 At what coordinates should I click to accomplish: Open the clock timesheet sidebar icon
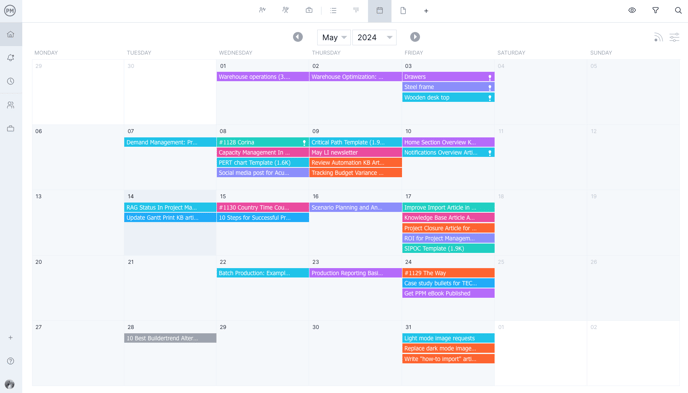(11, 82)
